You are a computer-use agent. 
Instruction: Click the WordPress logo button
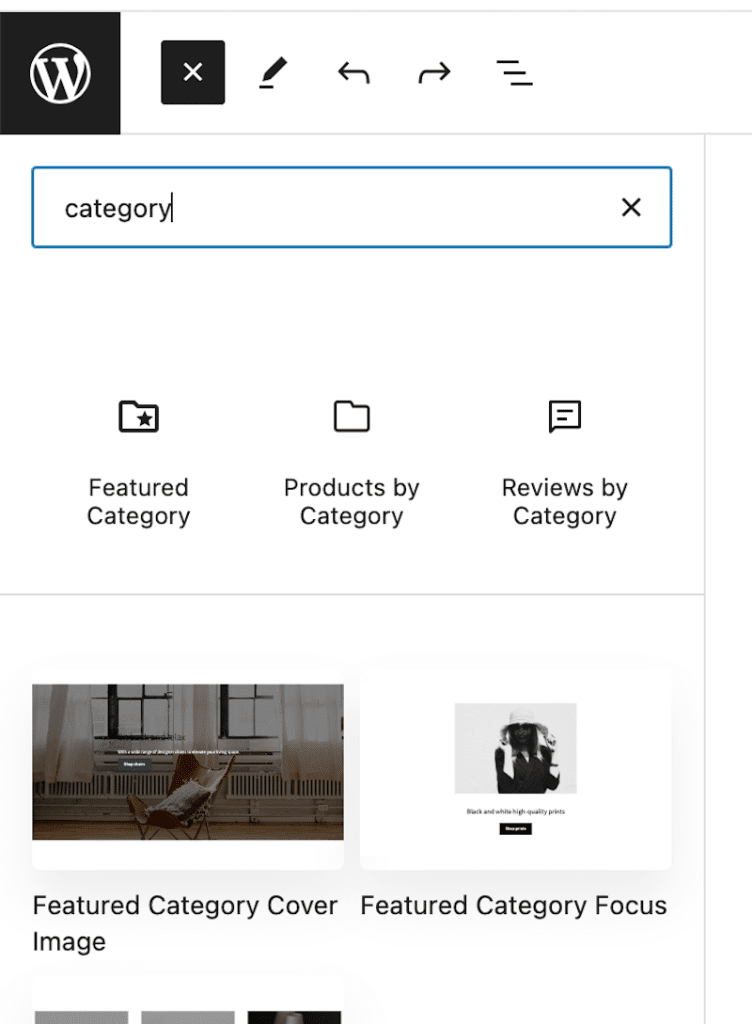[x=60, y=72]
